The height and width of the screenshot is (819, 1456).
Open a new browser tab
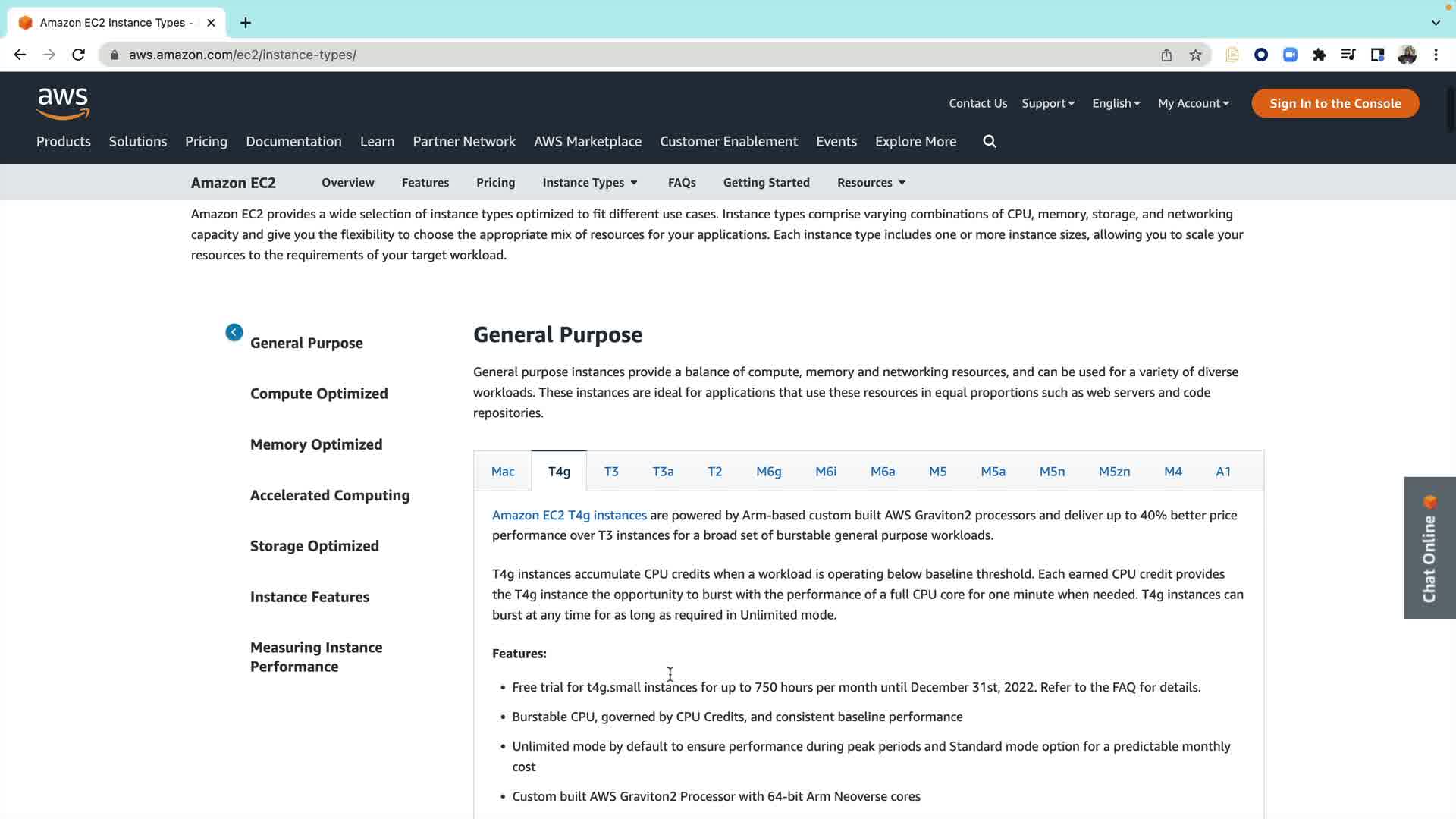point(245,23)
